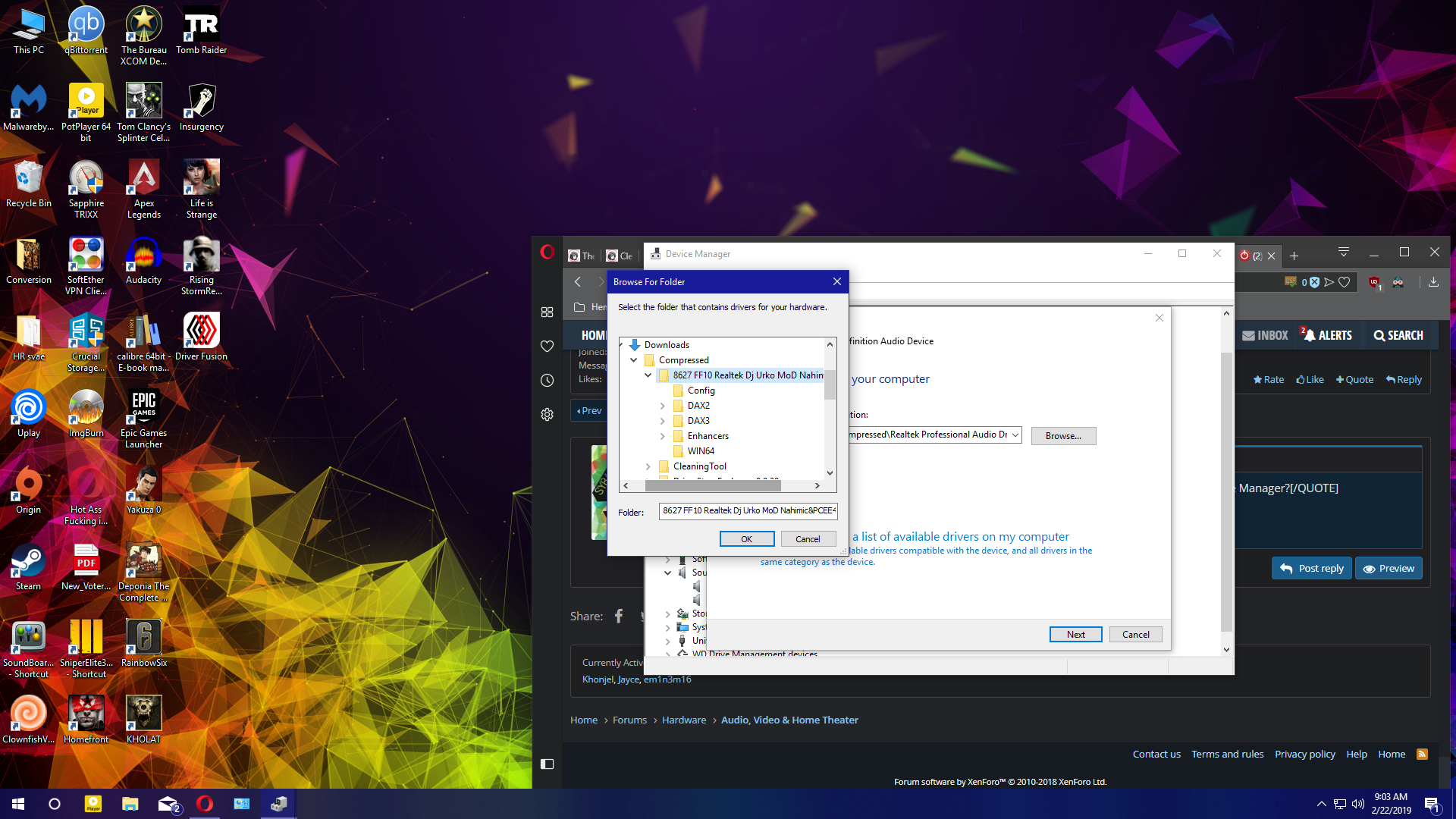Expand the CleaningTool folder
The width and height of the screenshot is (1456, 819).
tap(648, 466)
